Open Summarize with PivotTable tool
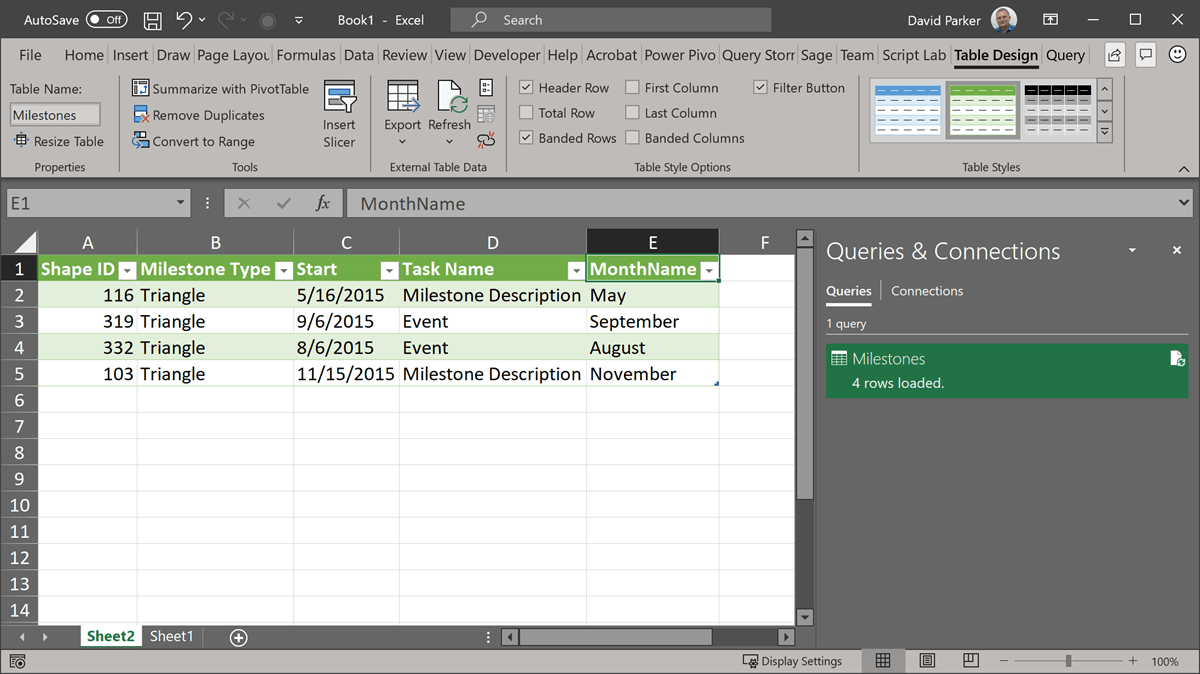Viewport: 1200px width, 674px height. click(220, 88)
